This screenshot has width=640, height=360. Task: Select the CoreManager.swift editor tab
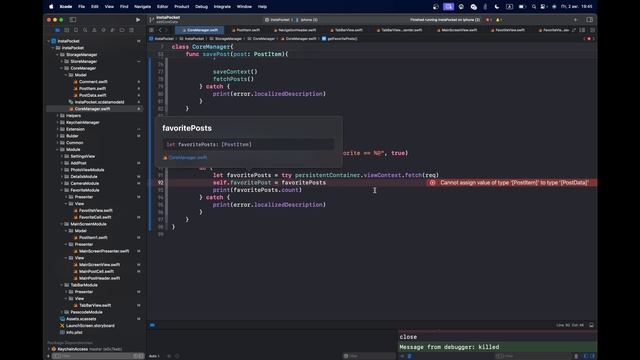coord(200,30)
